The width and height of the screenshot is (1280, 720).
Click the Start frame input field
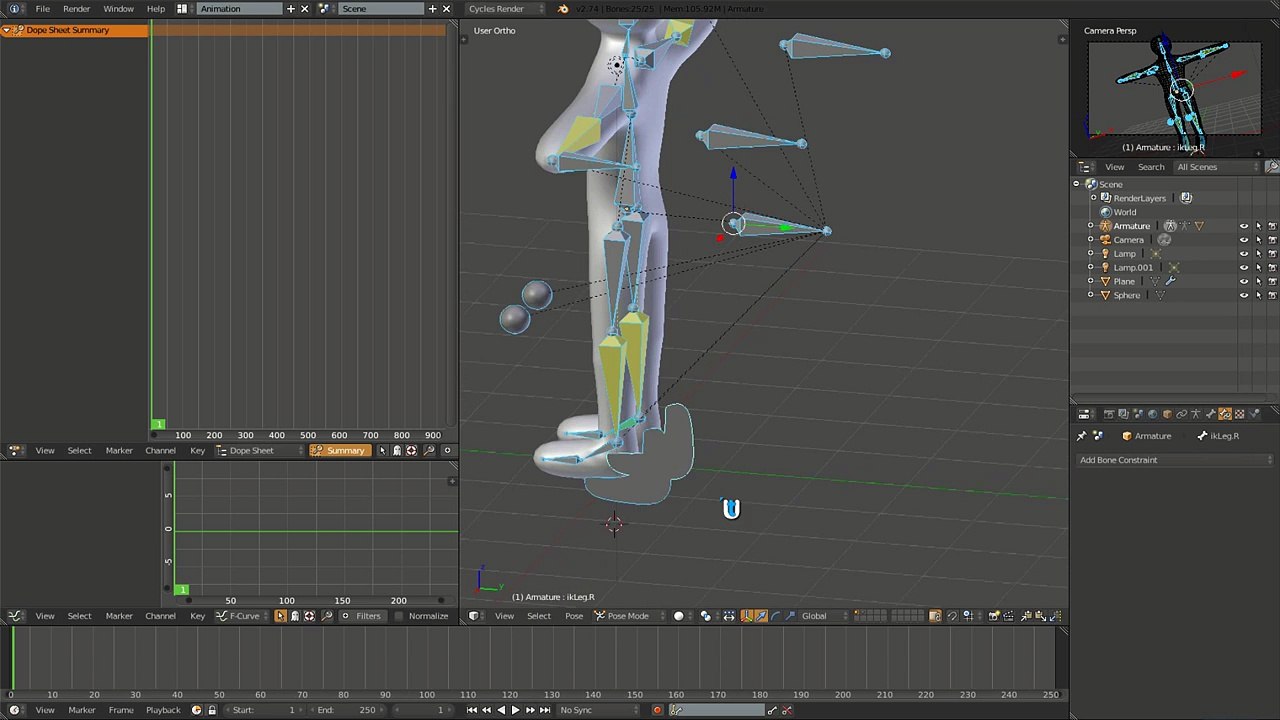click(x=264, y=710)
